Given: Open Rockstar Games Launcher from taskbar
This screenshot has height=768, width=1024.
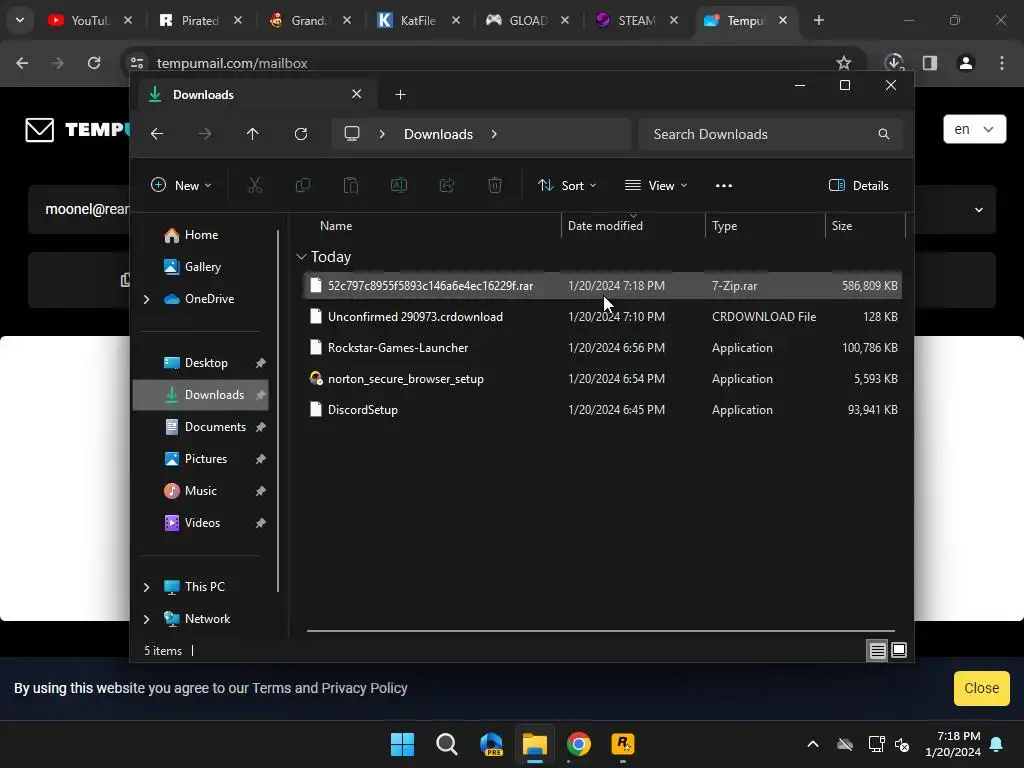Looking at the screenshot, I should (622, 744).
